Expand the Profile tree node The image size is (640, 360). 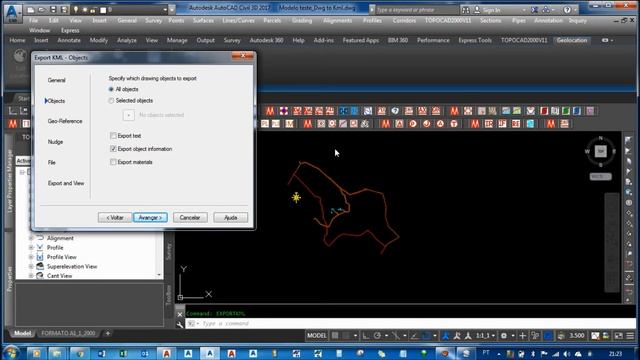pos(31,247)
